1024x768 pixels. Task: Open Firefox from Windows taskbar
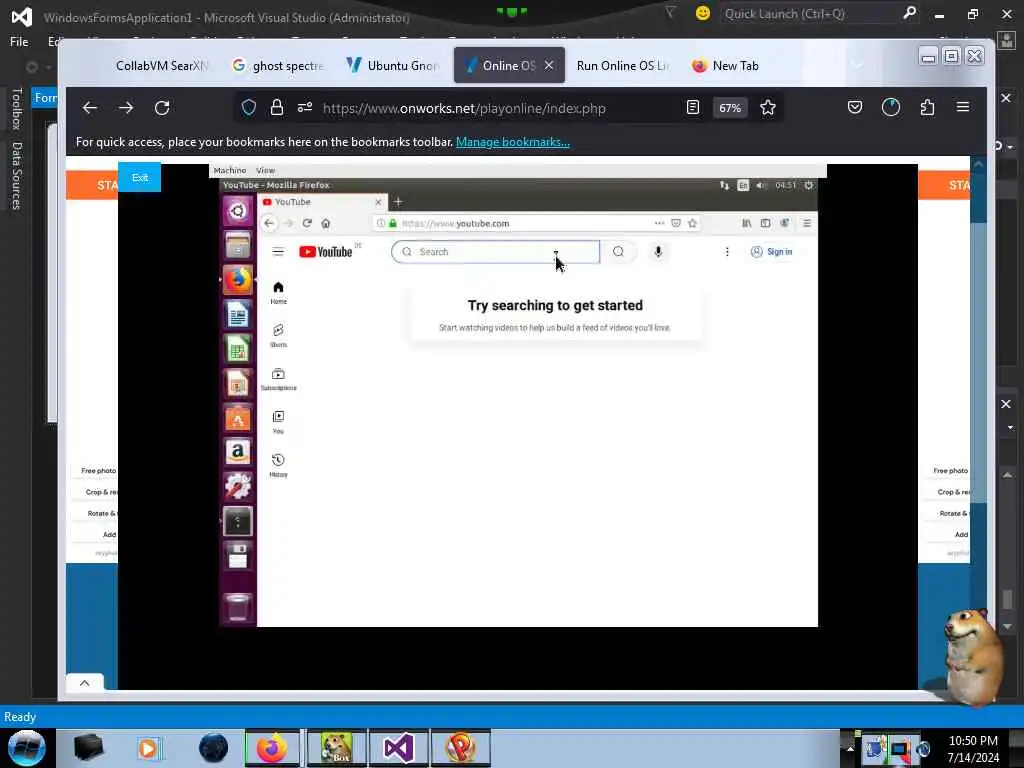point(272,748)
